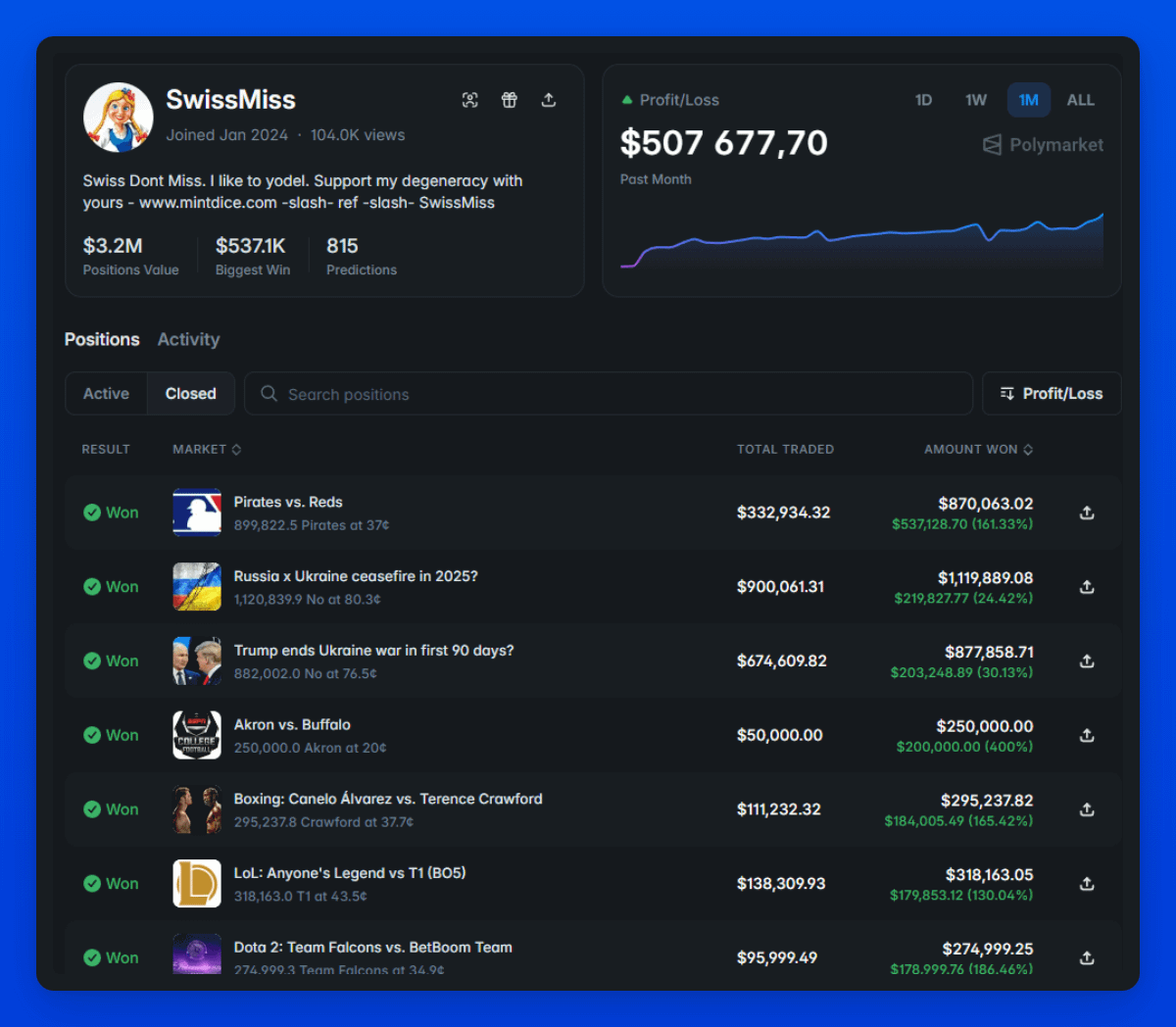
Task: Open the Trump Ukraine war market thumbnail
Action: point(197,661)
